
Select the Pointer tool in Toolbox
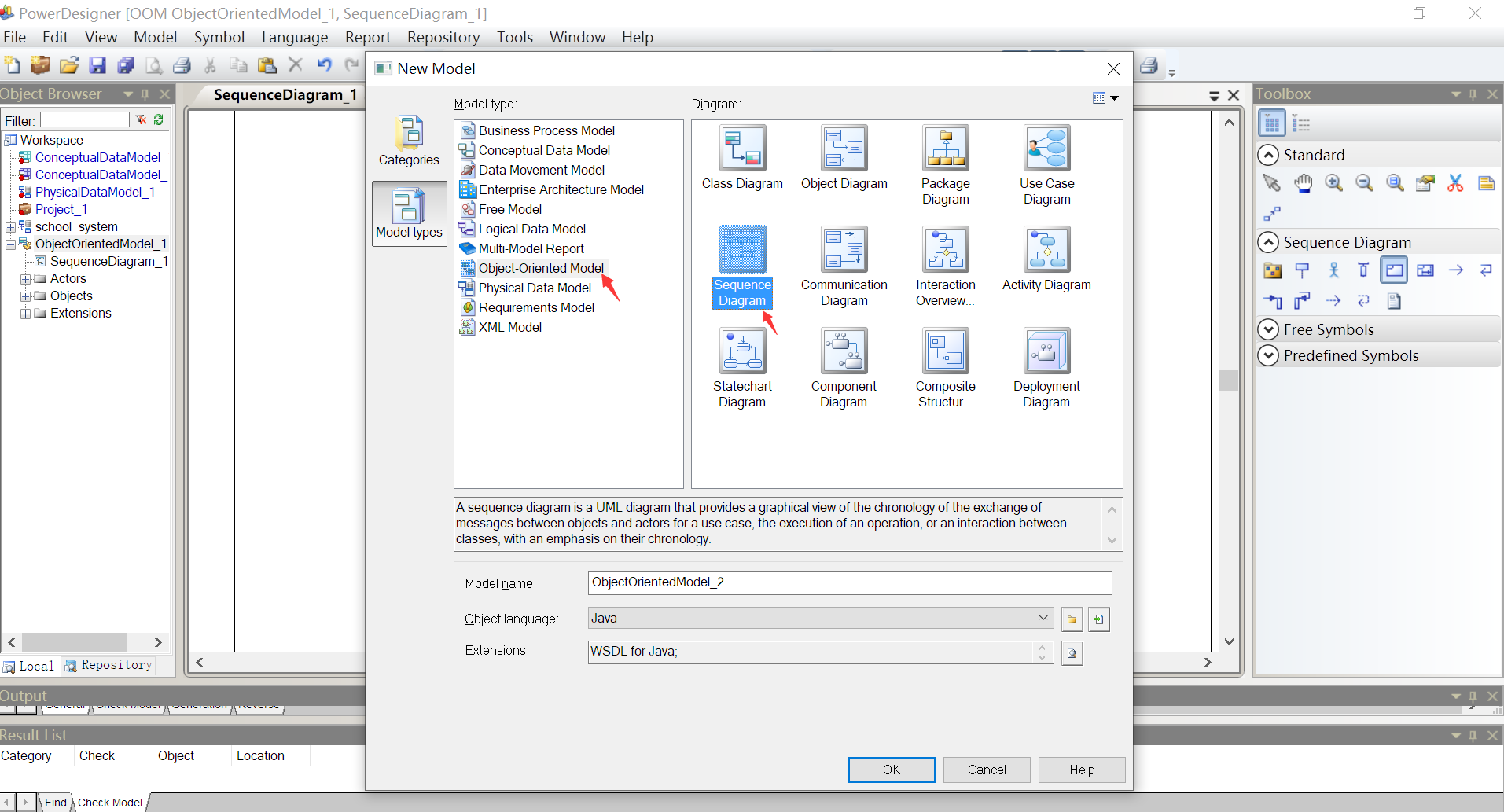[x=1271, y=183]
